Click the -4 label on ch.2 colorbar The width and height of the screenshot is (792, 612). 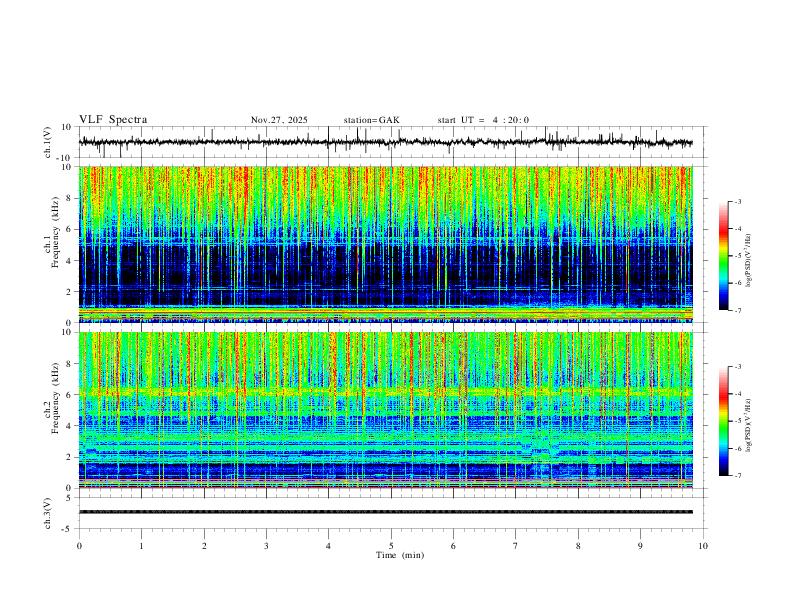(737, 394)
